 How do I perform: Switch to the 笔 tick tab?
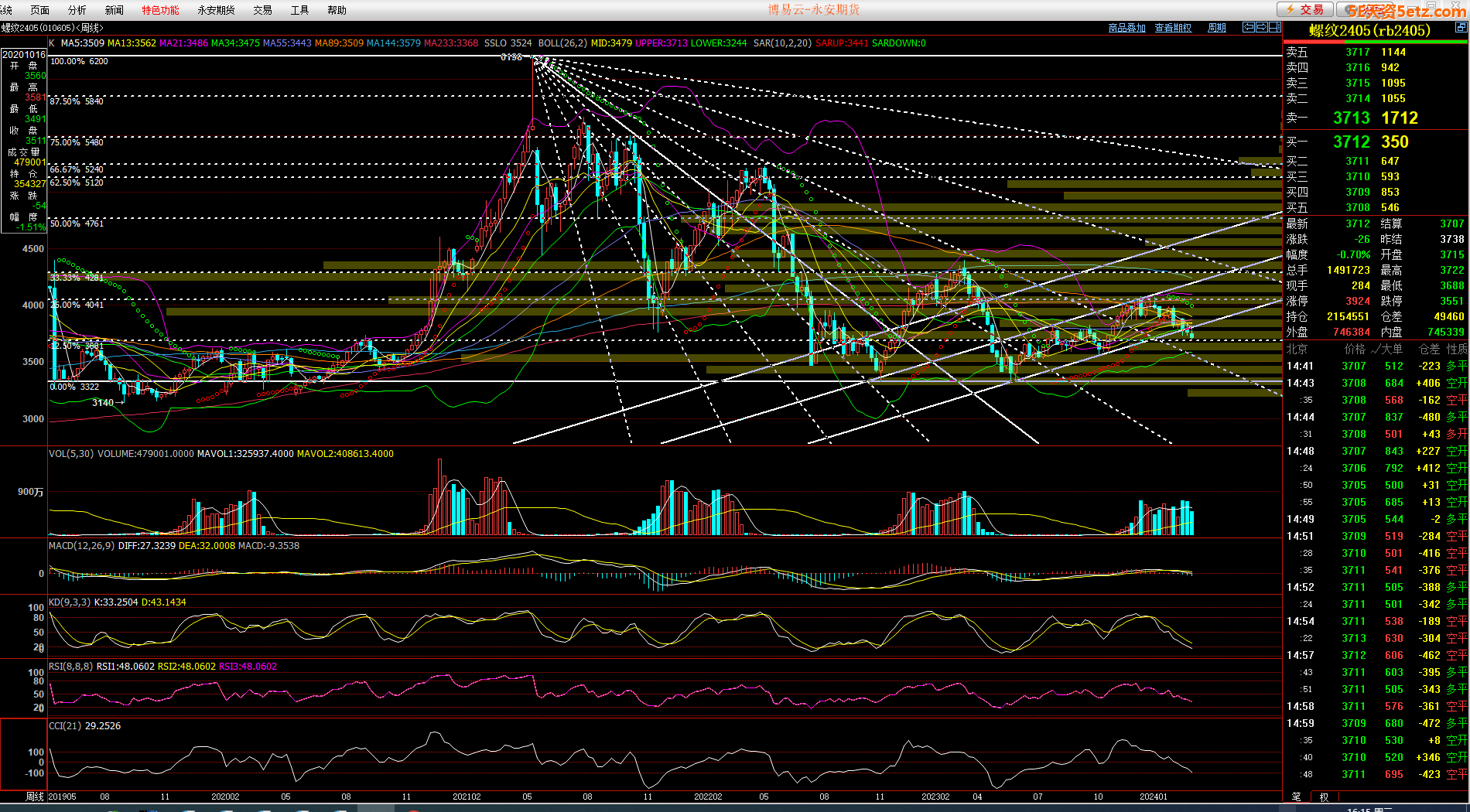coord(1296,797)
